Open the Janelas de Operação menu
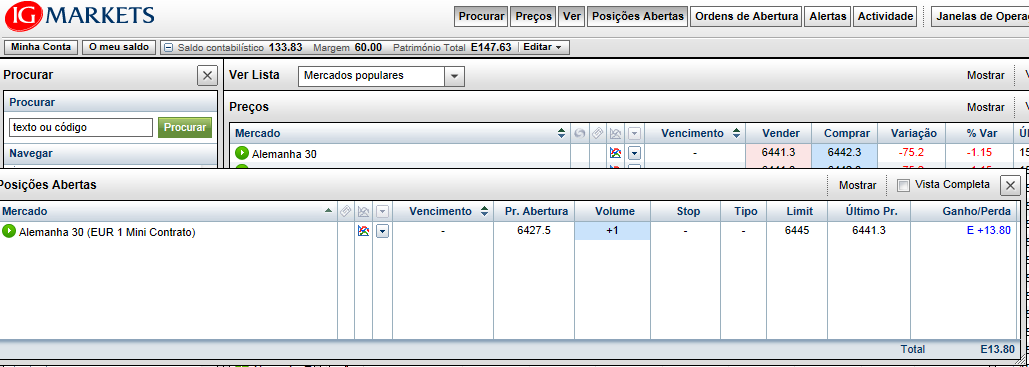1029x367 pixels. pyautogui.click(x=981, y=16)
